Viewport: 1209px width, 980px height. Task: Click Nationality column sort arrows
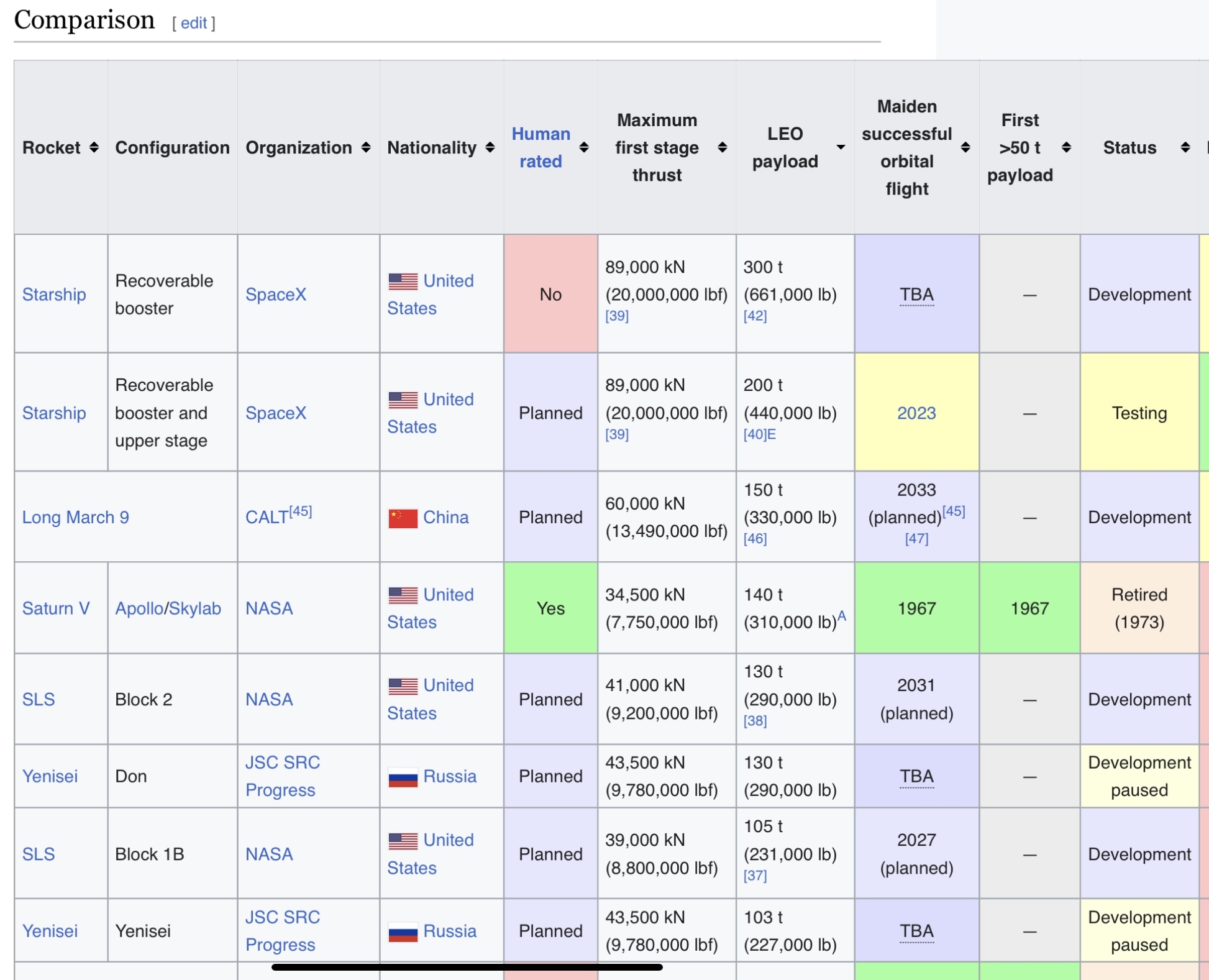490,147
